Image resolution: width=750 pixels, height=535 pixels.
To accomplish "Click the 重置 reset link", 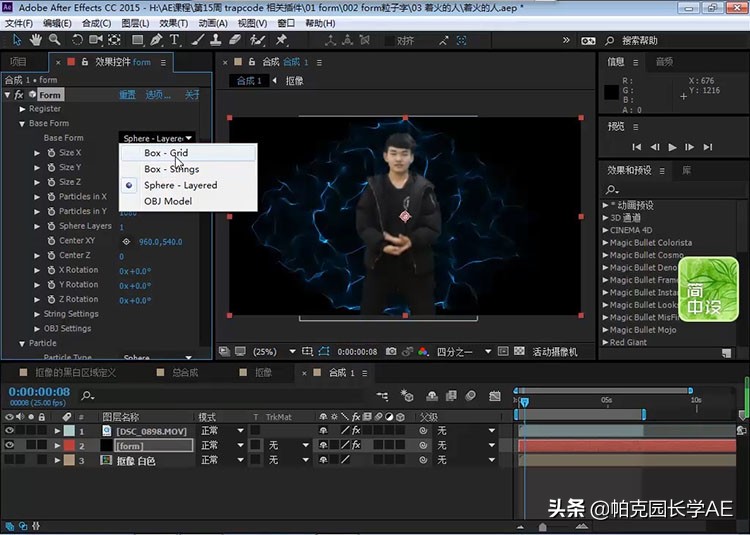I will coord(127,95).
